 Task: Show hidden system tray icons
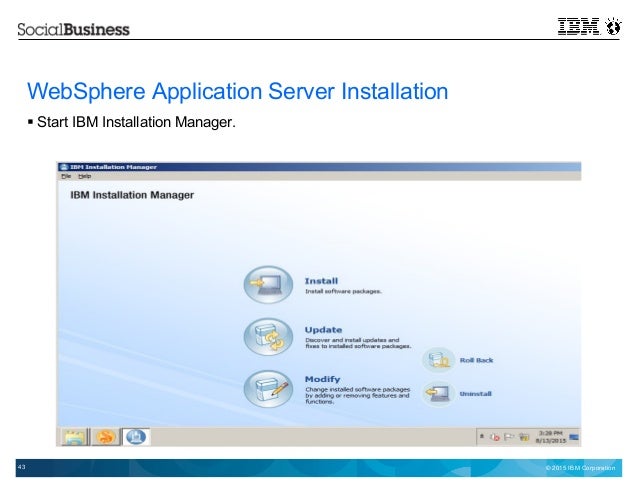pyautogui.click(x=482, y=436)
